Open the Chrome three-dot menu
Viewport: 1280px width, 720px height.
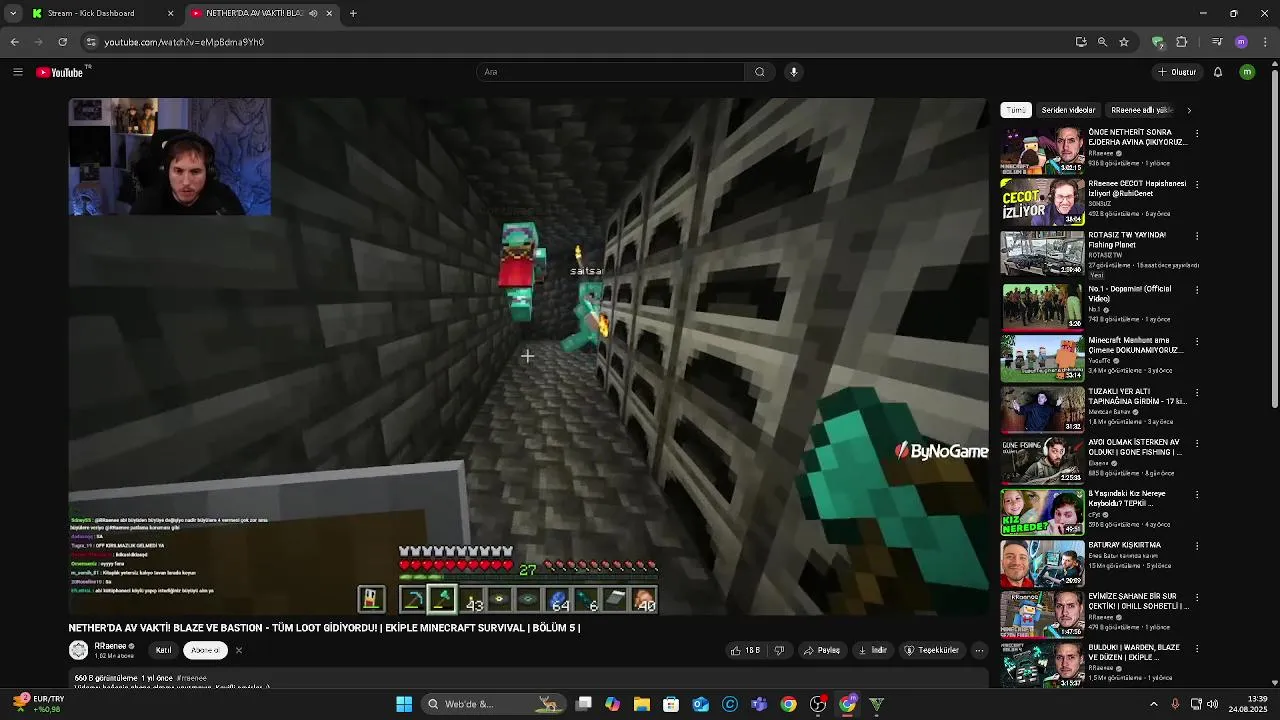1265,42
